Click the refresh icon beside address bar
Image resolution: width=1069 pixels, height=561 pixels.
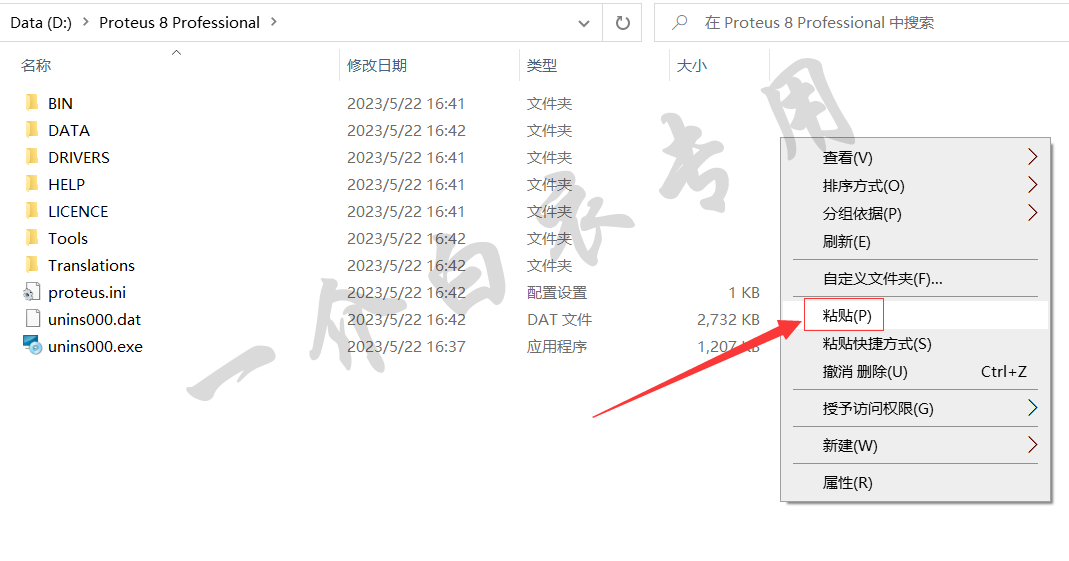(622, 23)
